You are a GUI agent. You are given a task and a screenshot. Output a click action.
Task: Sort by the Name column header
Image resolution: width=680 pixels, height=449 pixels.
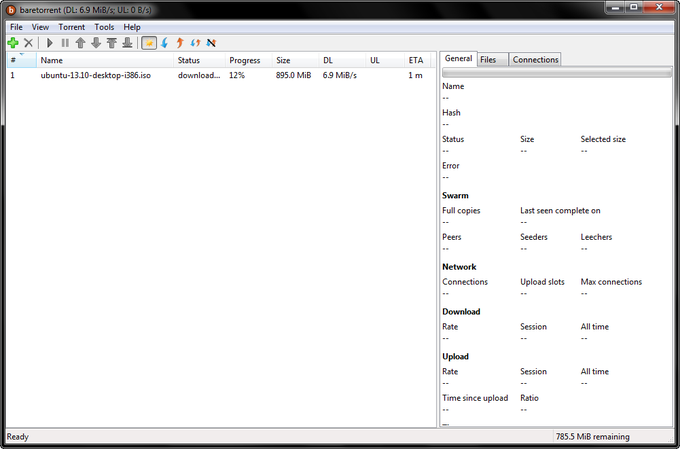tap(105, 60)
